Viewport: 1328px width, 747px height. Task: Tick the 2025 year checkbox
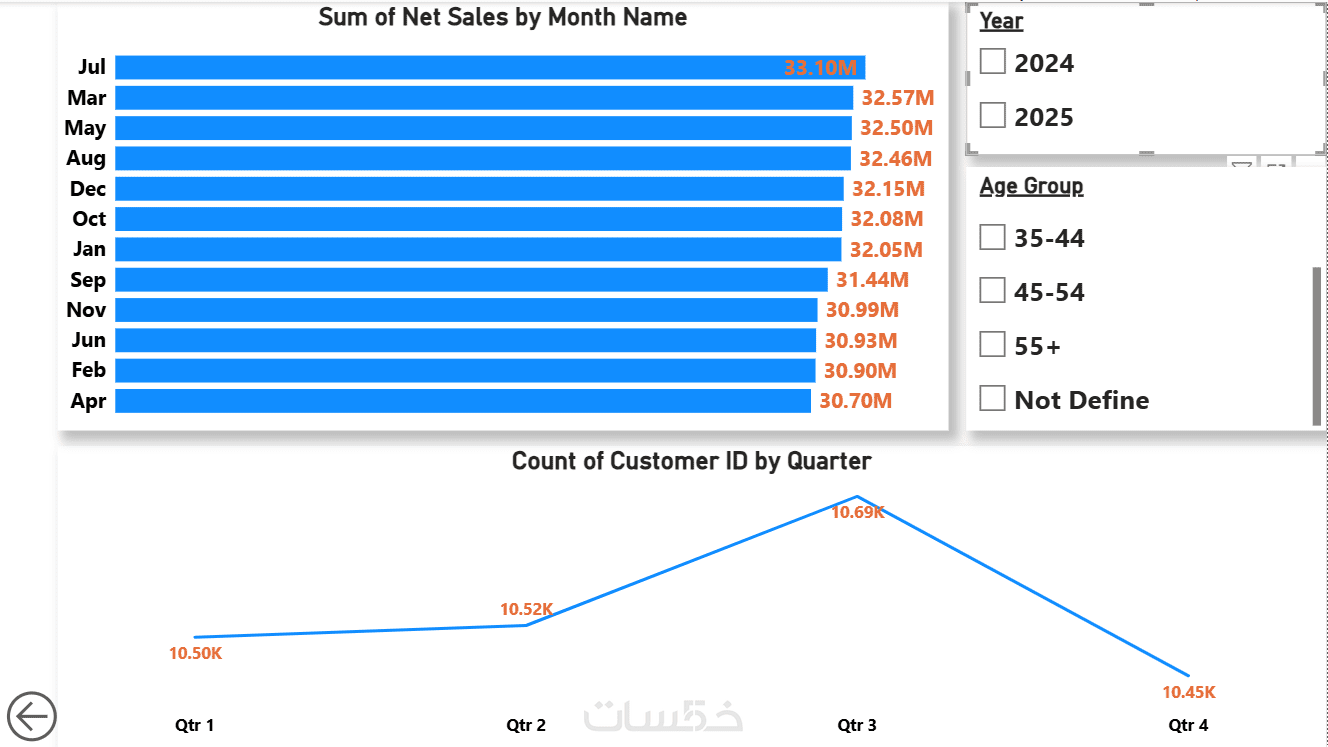point(993,116)
